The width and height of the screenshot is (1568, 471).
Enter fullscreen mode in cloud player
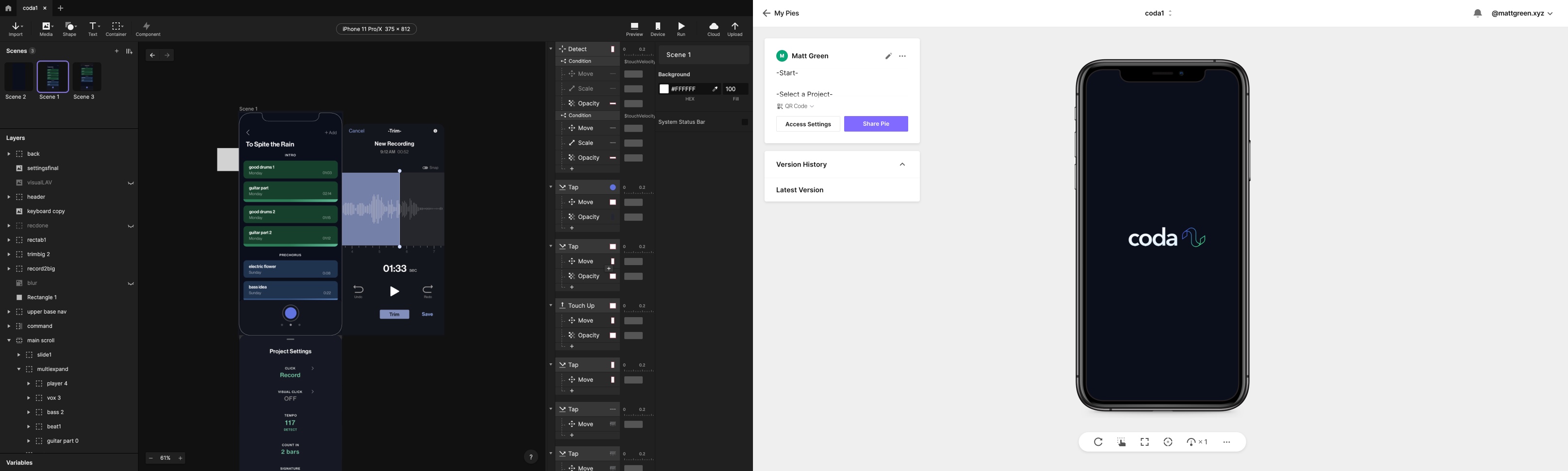pyautogui.click(x=1144, y=442)
